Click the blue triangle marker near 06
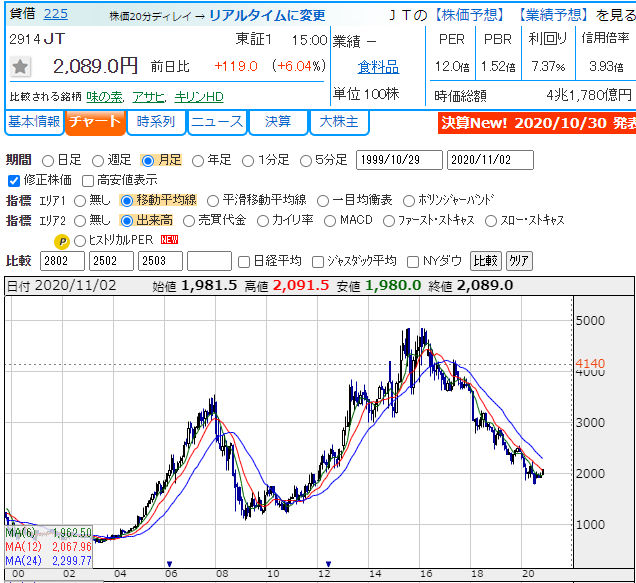 click(170, 564)
